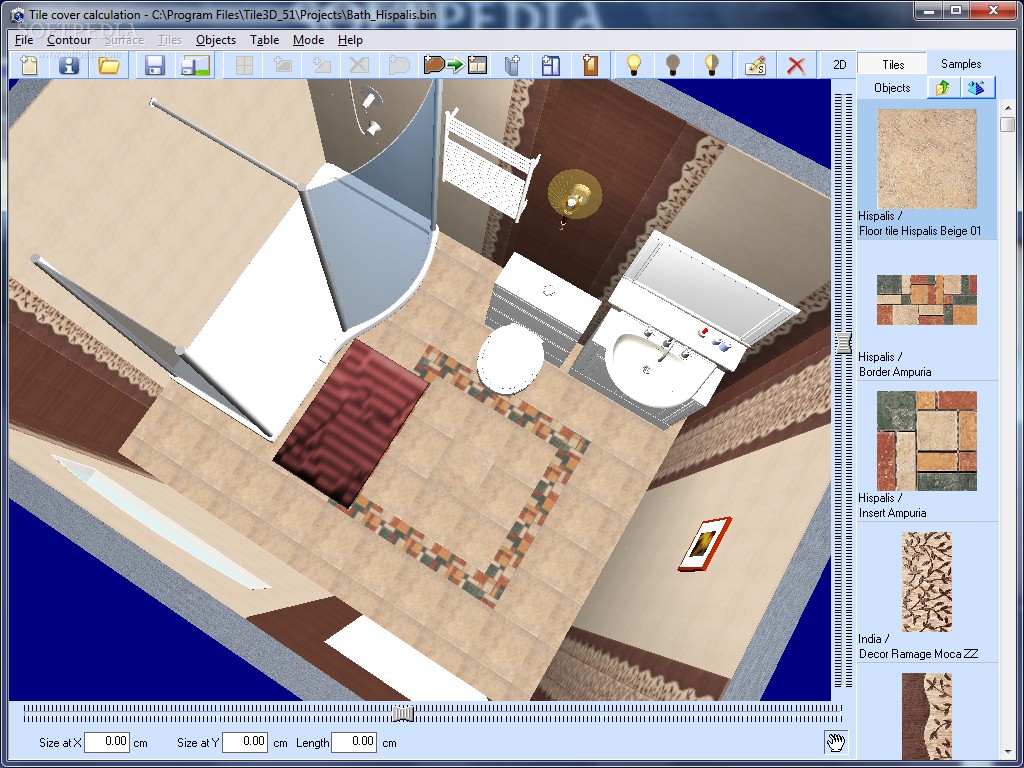Screen dimensions: 1024x768
Task: Open the Mode menu
Action: click(308, 40)
